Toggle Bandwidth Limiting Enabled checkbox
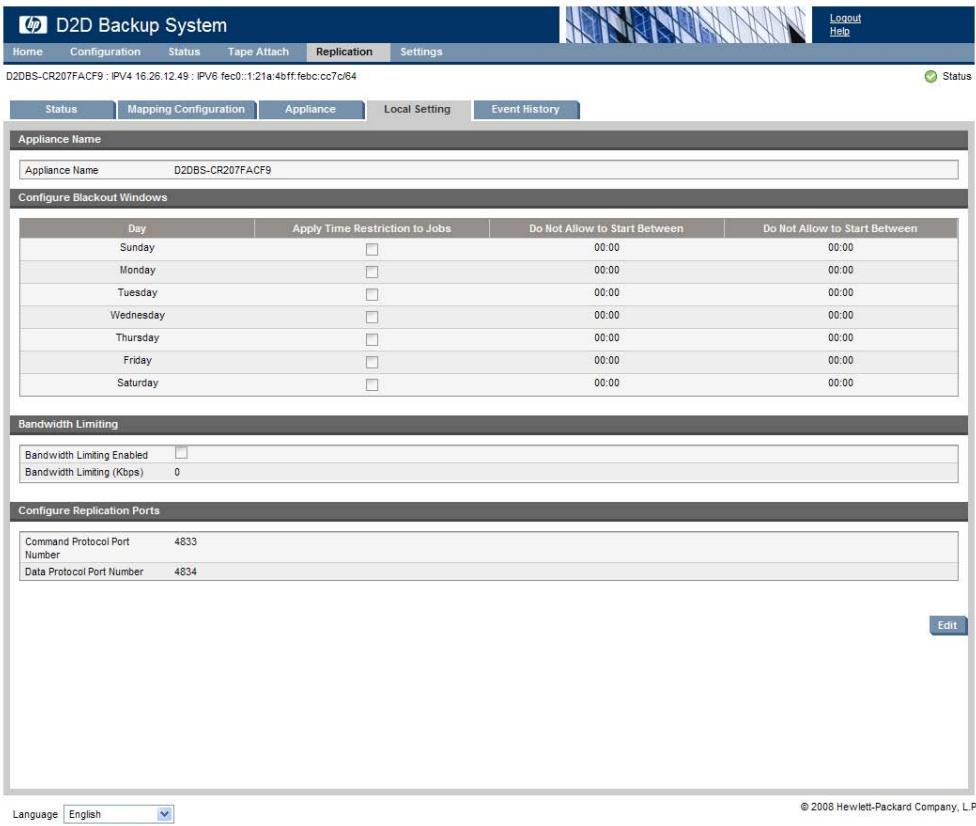The image size is (976, 826). pos(181,453)
